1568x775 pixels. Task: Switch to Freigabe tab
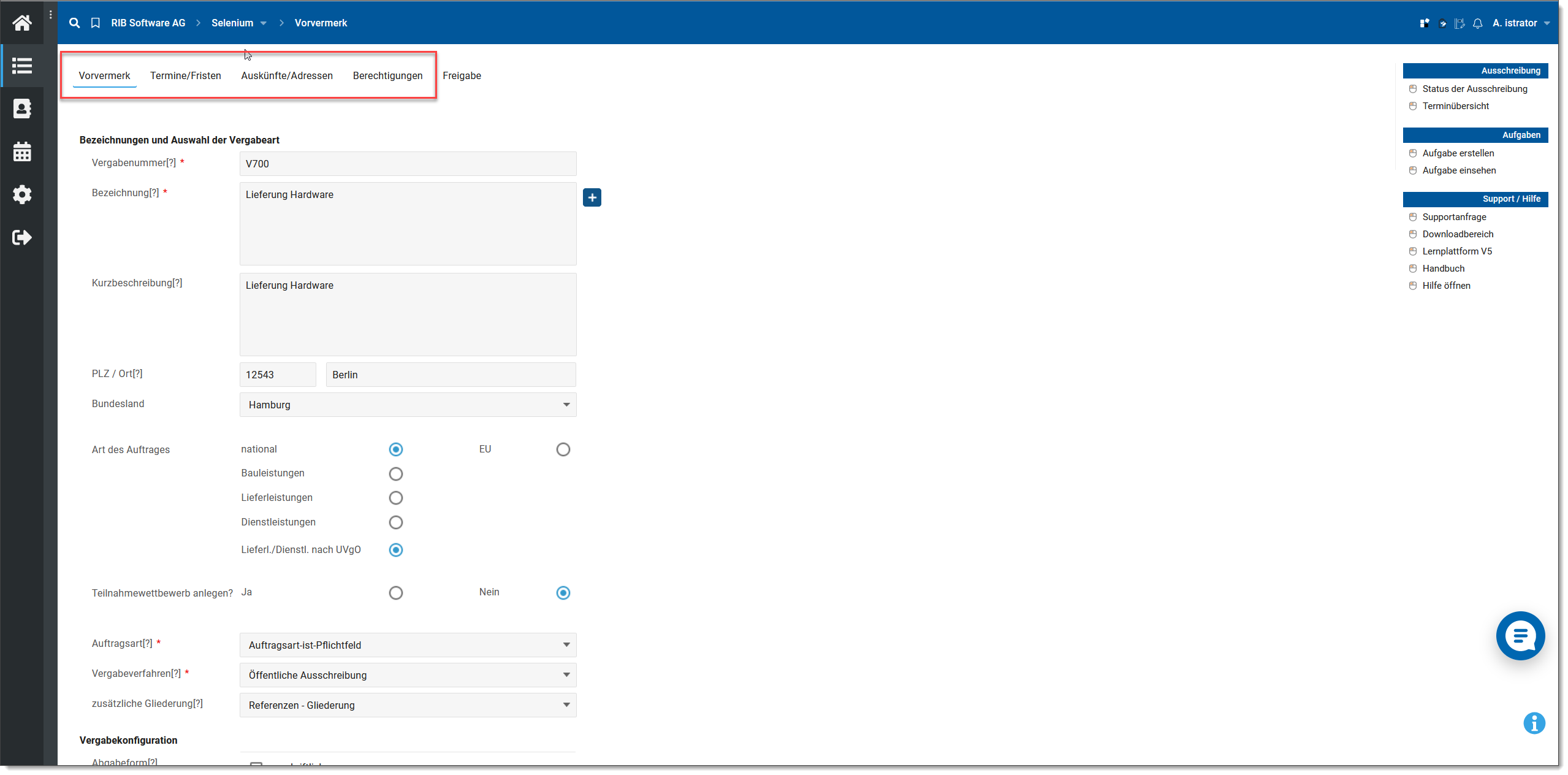(x=462, y=75)
